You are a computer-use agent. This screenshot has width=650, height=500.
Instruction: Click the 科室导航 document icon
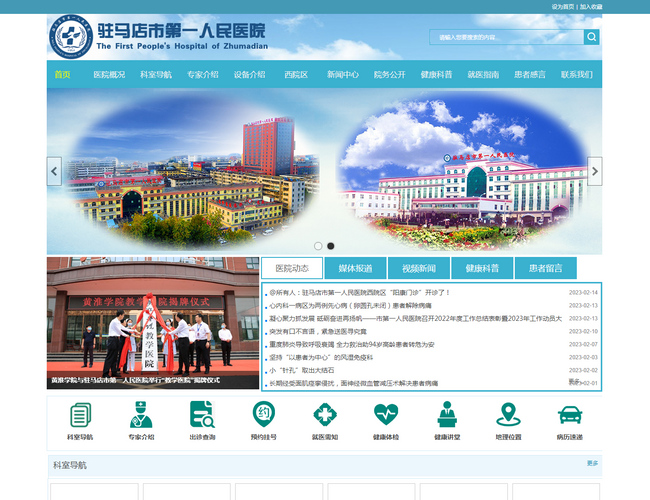(x=80, y=415)
